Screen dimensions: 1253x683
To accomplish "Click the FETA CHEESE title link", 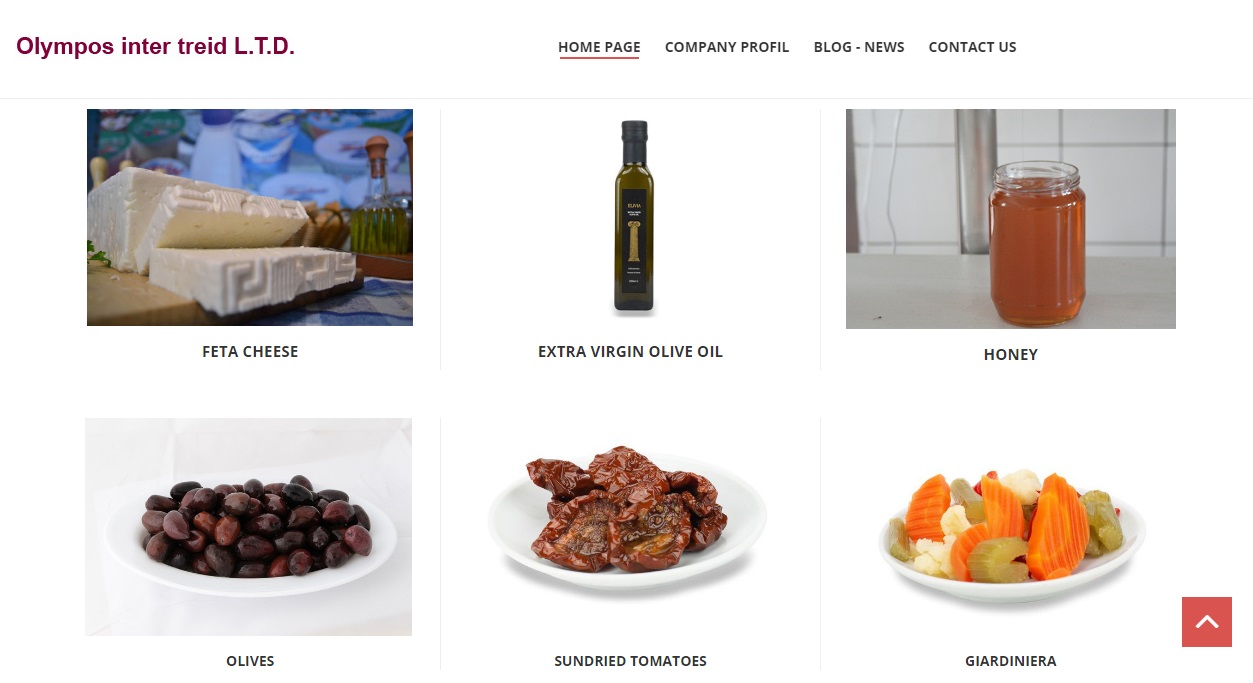I will [x=250, y=352].
